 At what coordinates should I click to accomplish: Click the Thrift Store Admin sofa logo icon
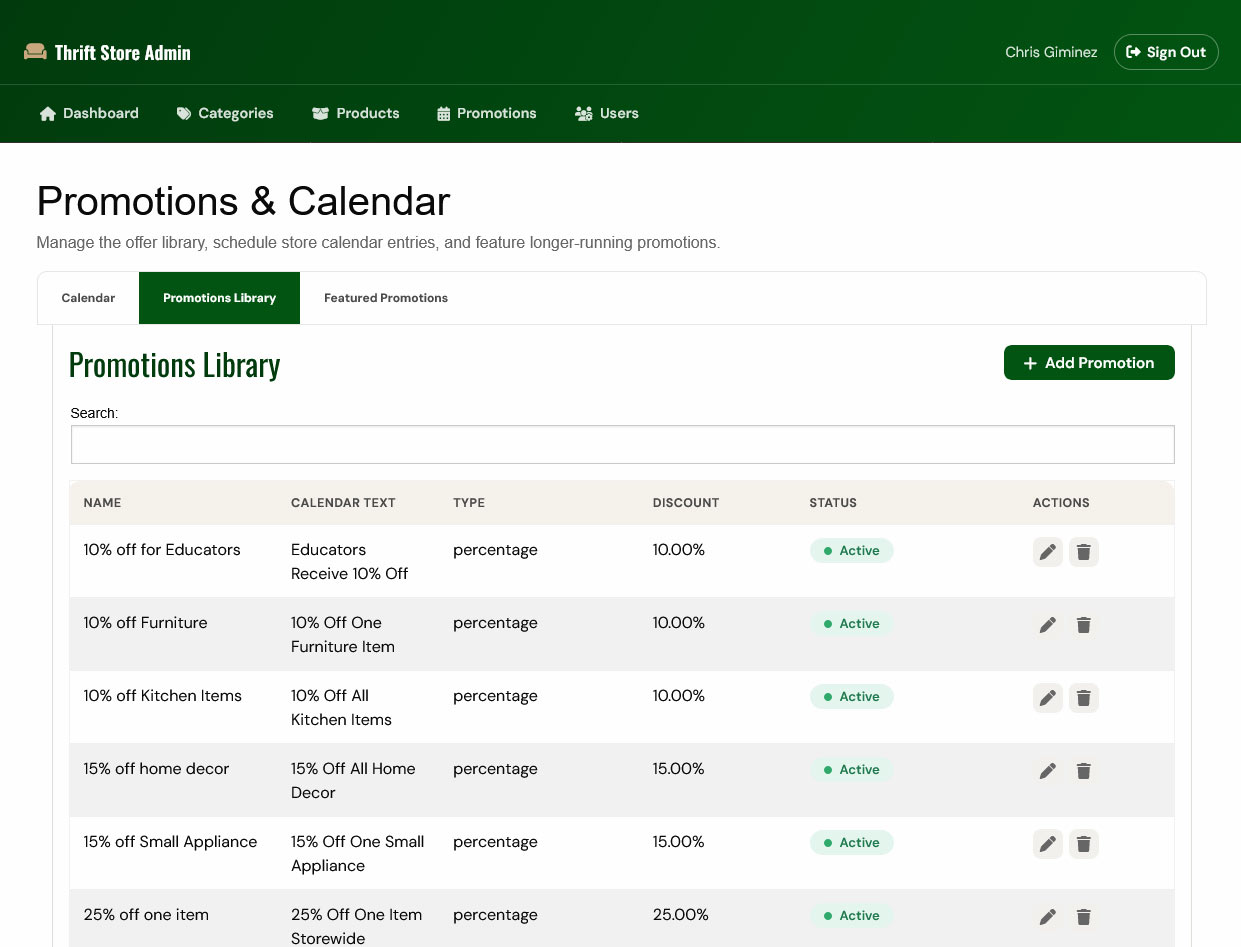35,52
